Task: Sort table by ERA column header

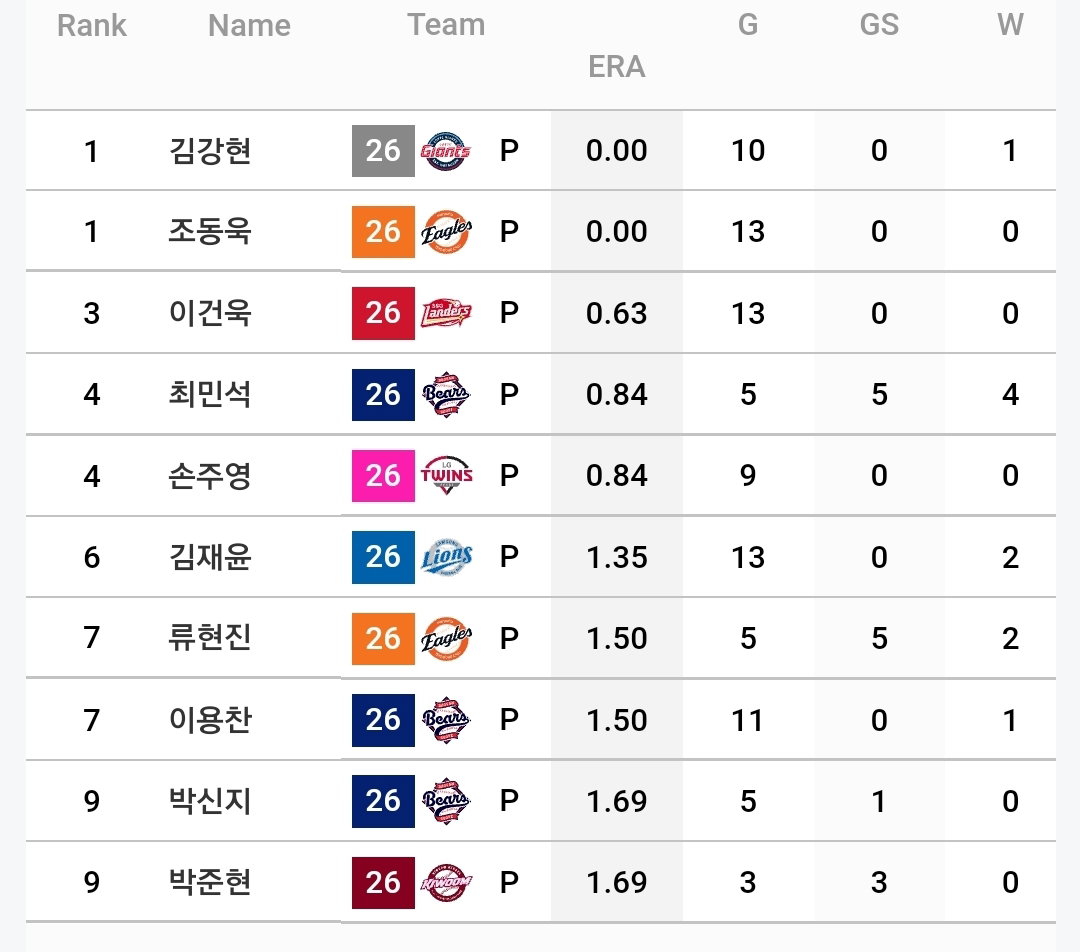Action: click(x=616, y=67)
